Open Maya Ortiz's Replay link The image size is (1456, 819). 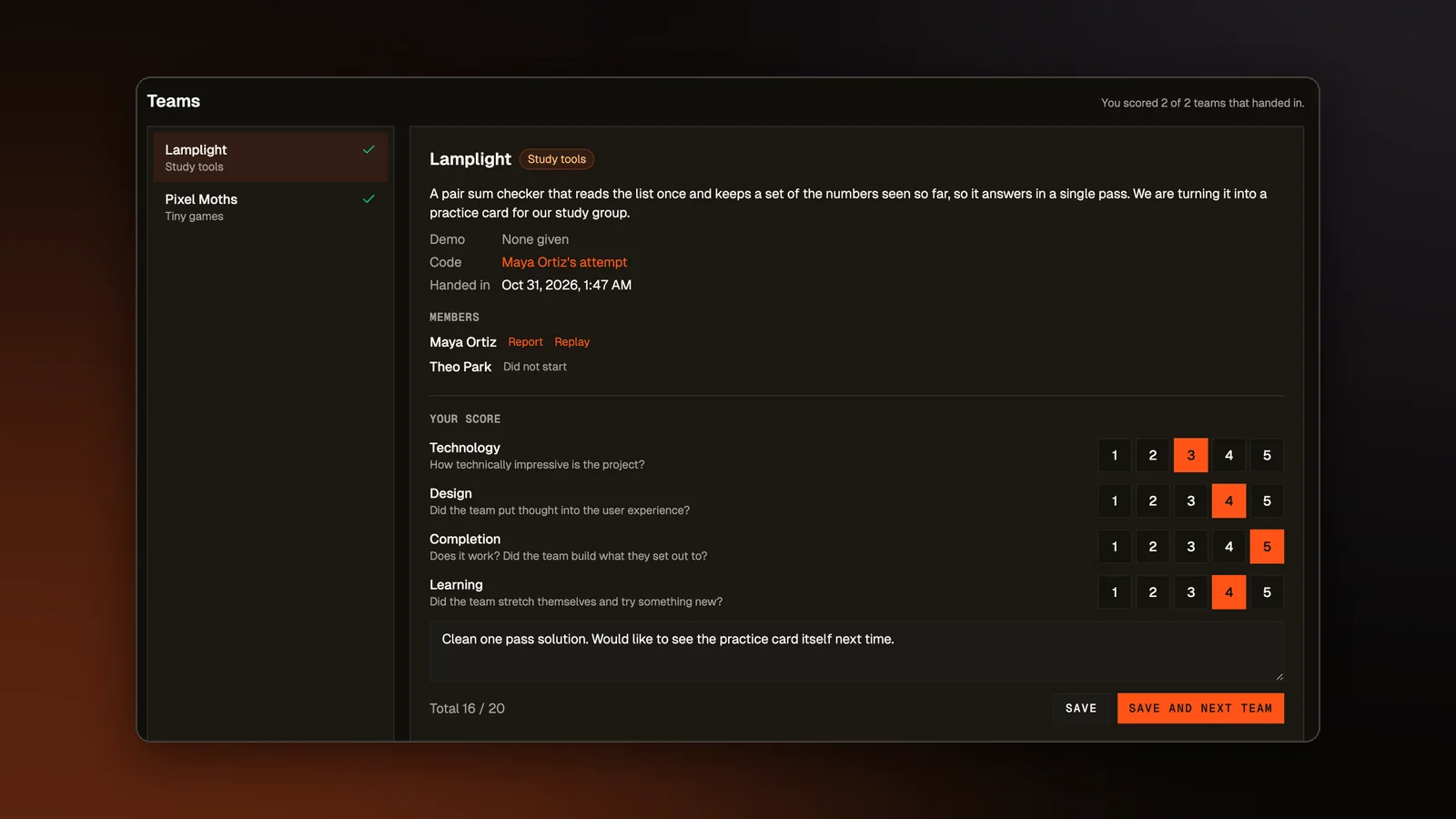coord(571,342)
